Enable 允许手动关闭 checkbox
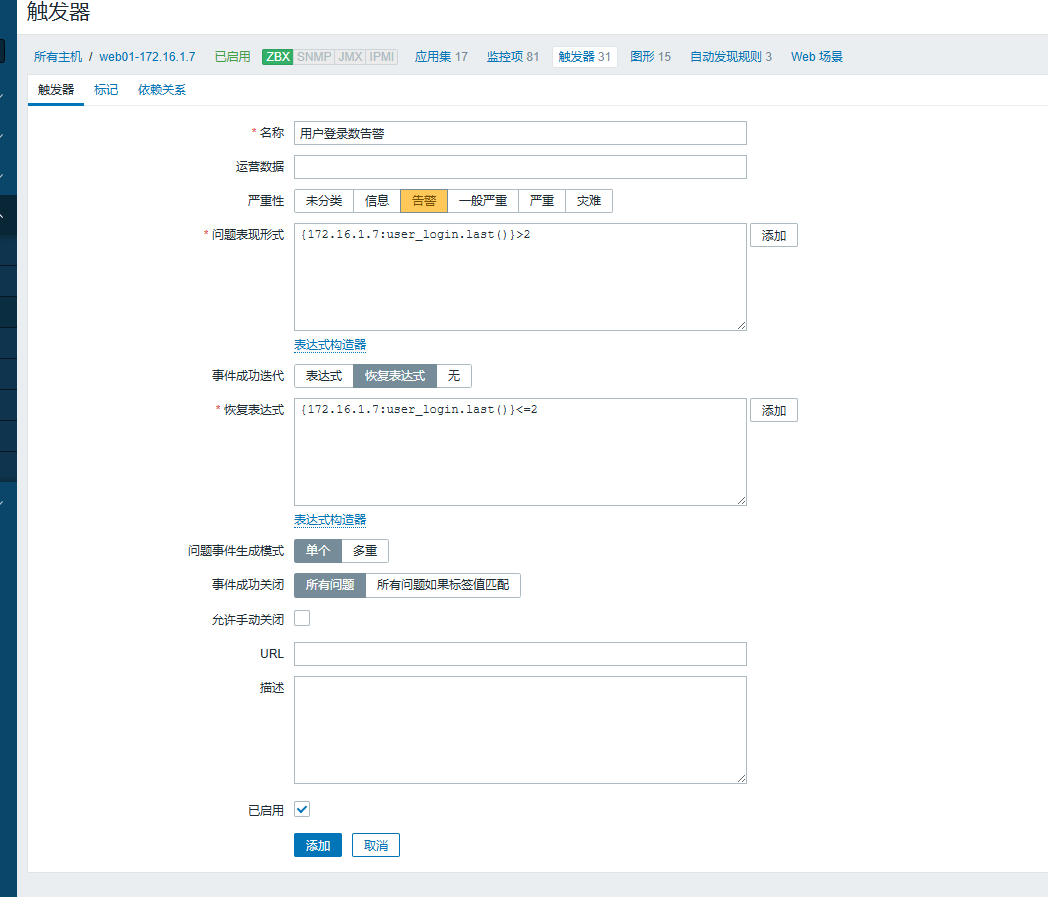This screenshot has height=897, width=1048. (302, 618)
